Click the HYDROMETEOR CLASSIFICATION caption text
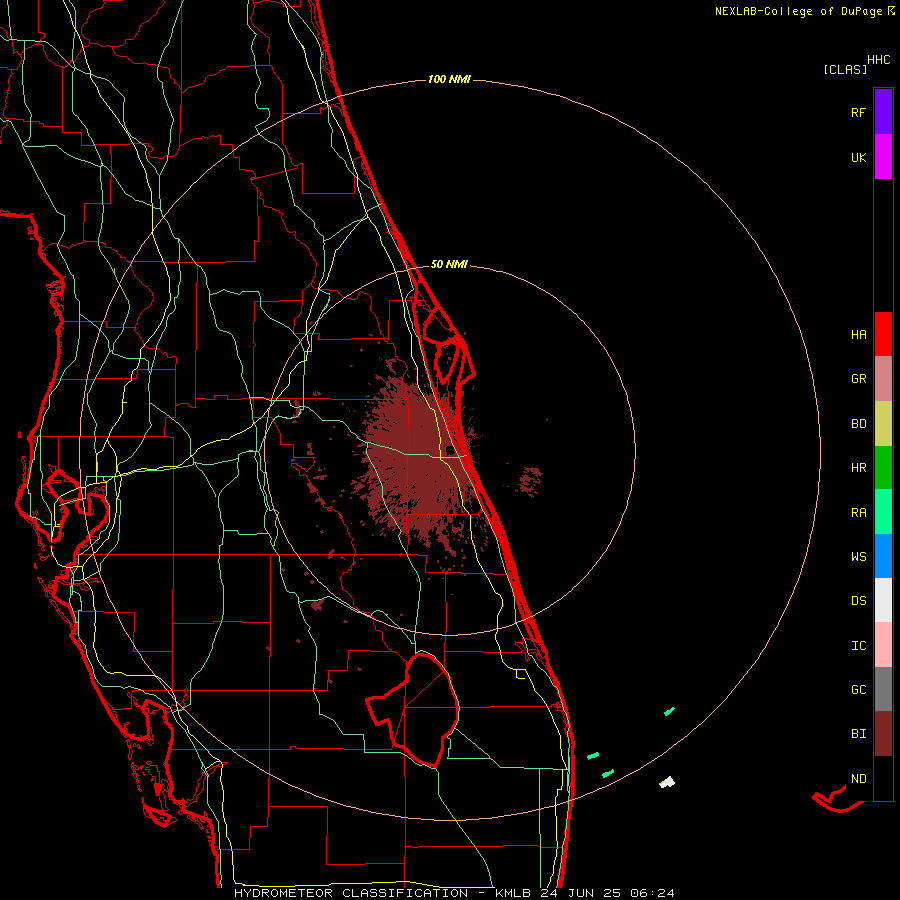The image size is (900, 900). coord(351,893)
